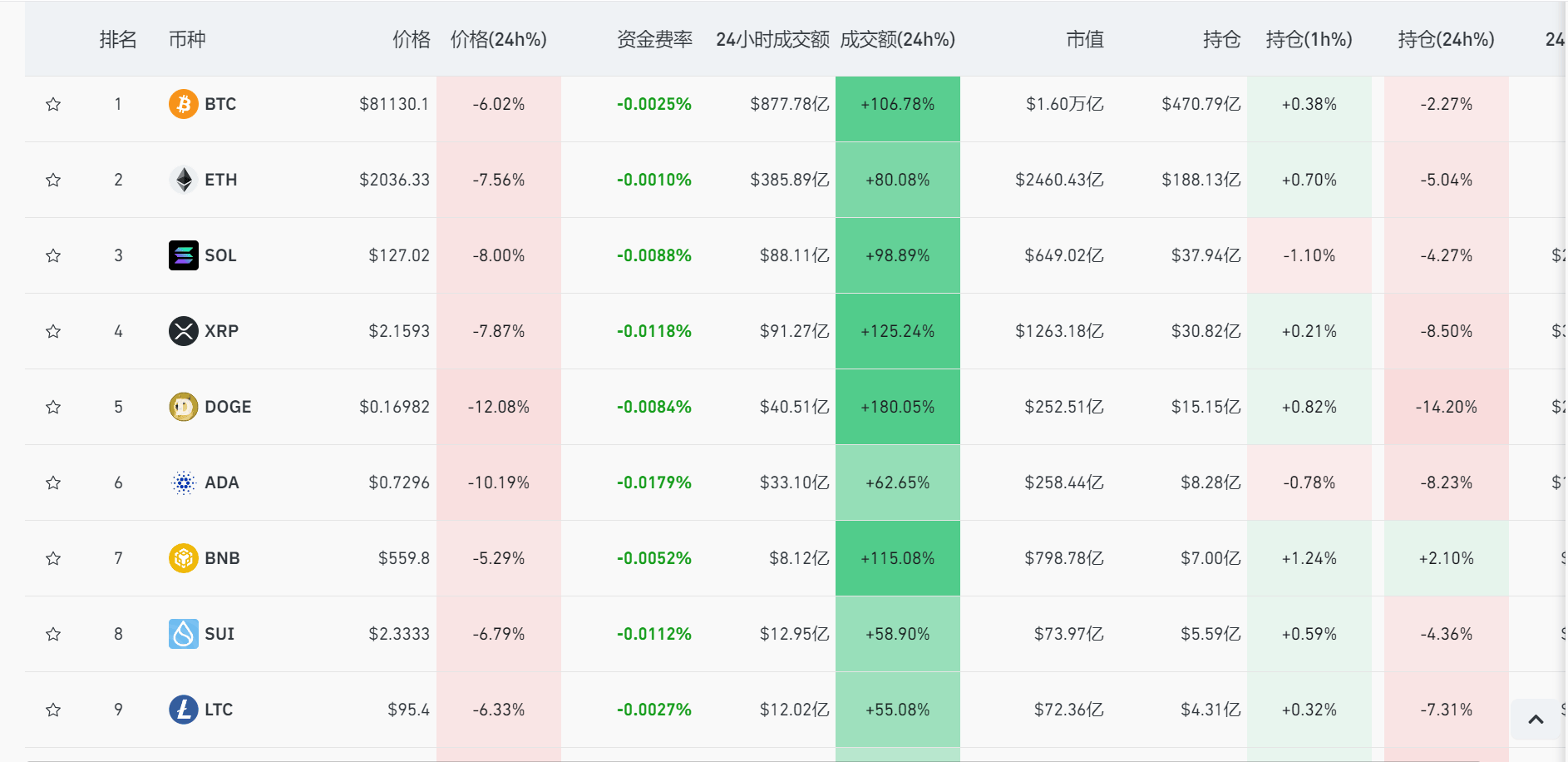Click the Litecoin LTC coin icon

click(183, 710)
